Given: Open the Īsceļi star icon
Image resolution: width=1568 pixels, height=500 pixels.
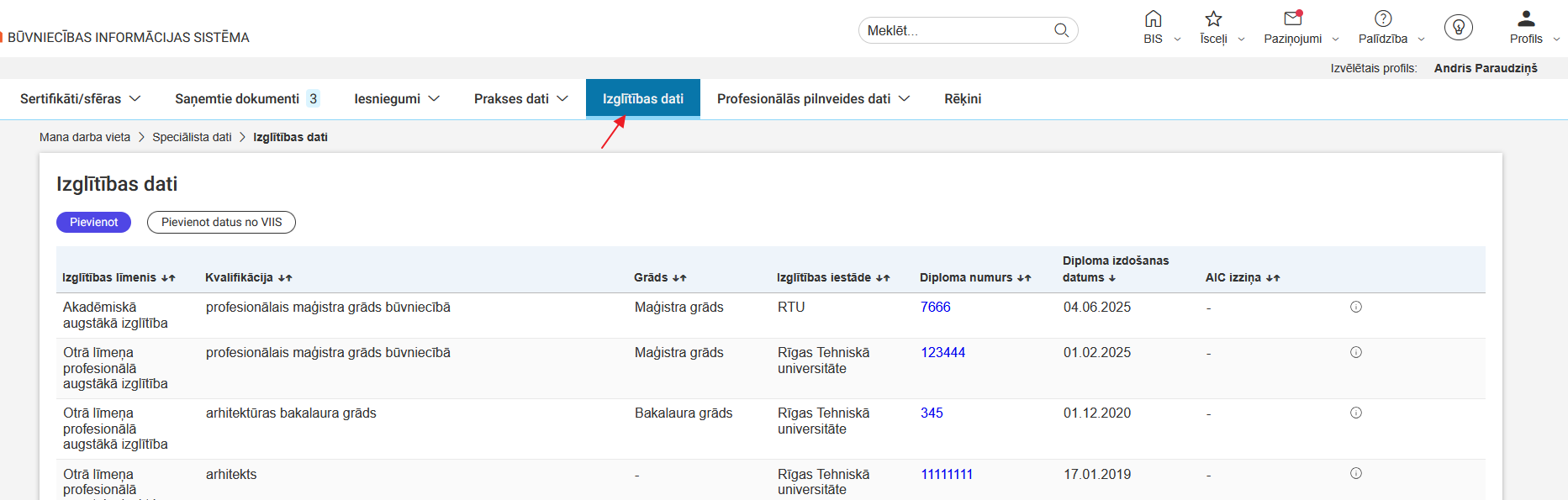Looking at the screenshot, I should [x=1213, y=18].
